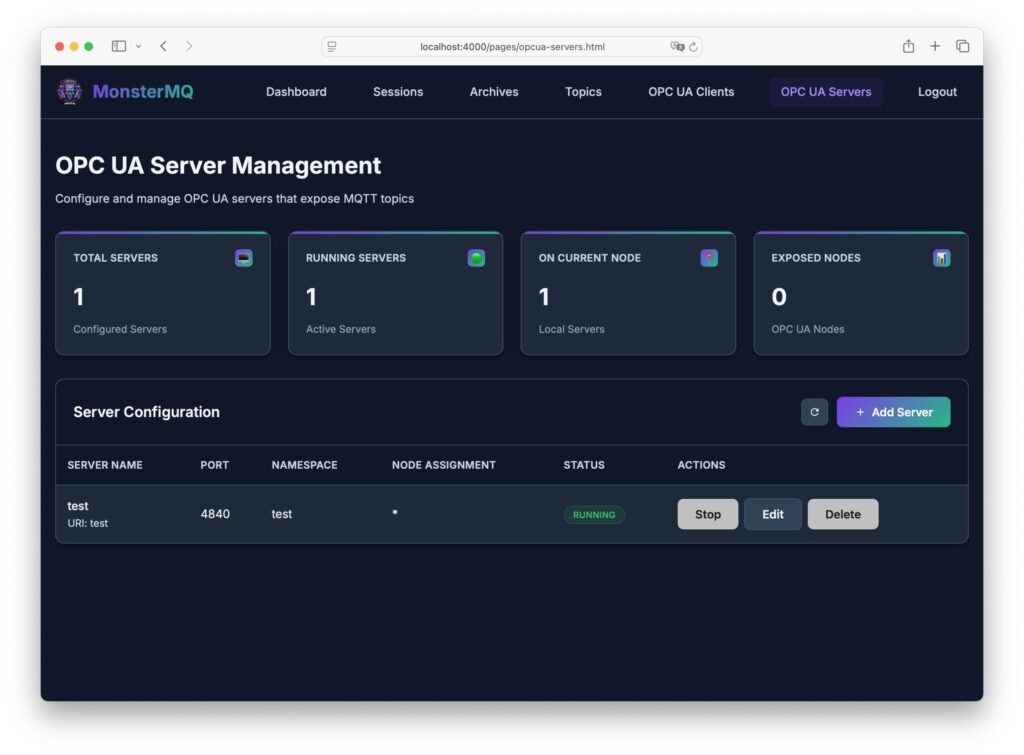The image size is (1024, 755).
Task: Delete the test server
Action: 842,514
